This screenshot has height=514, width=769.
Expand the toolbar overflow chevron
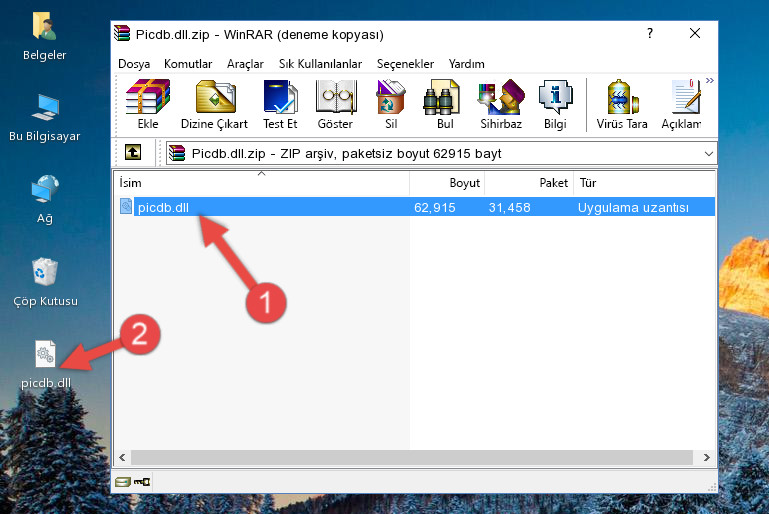[710, 80]
